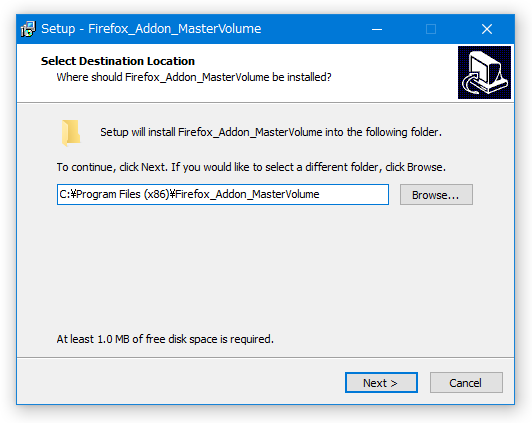The width and height of the screenshot is (532, 423).
Task: Click empty space at the path field's right end
Action: [x=355, y=195]
